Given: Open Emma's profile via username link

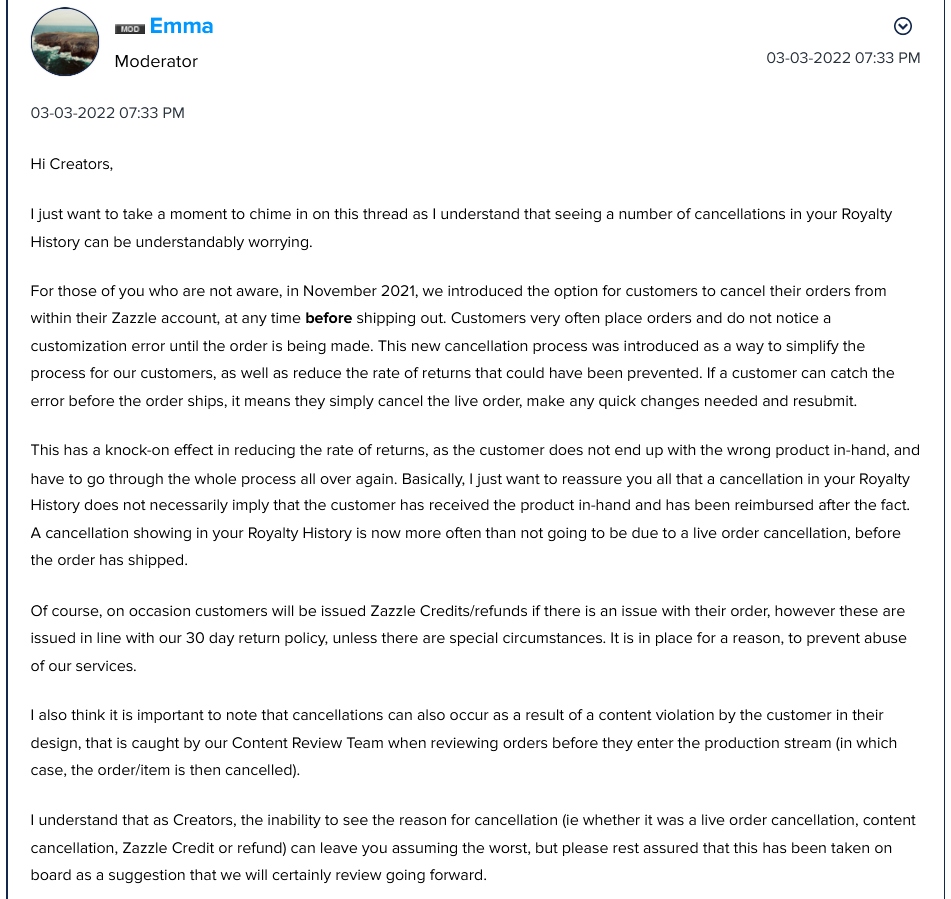Looking at the screenshot, I should click(x=181, y=26).
